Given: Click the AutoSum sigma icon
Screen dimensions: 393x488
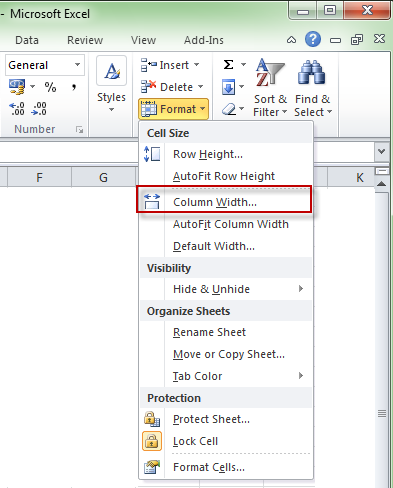Looking at the screenshot, I should [228, 64].
